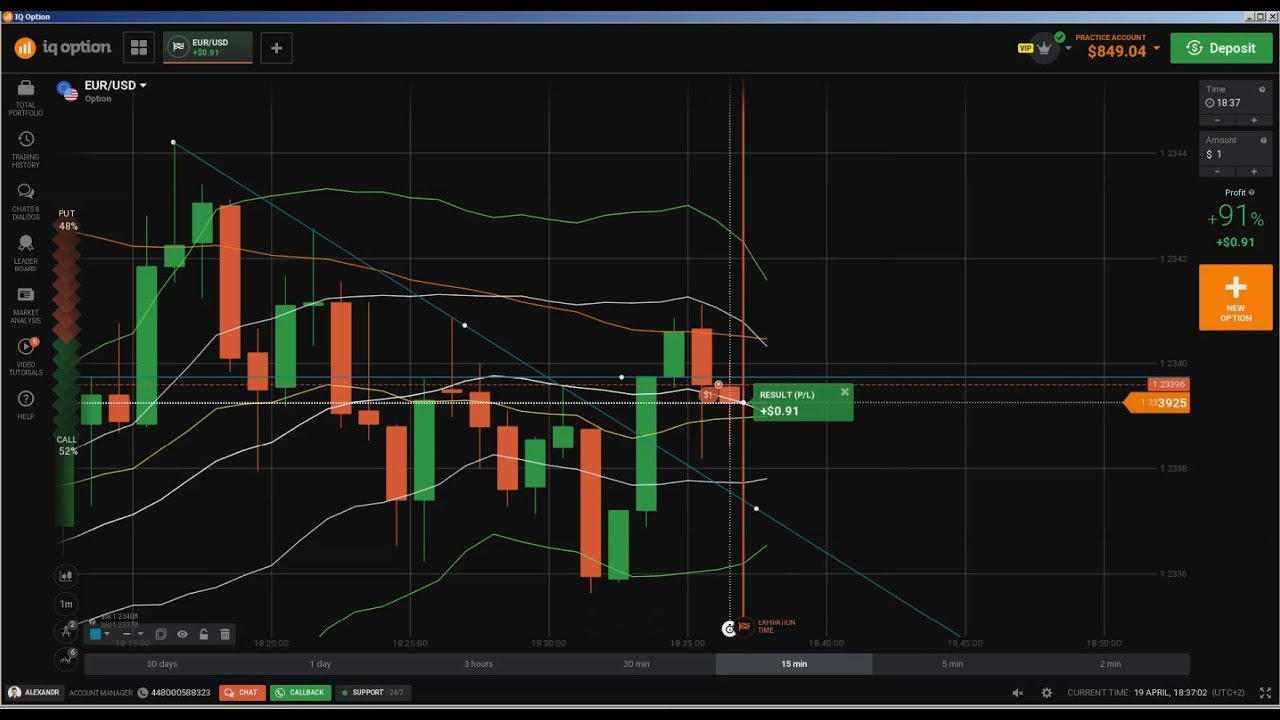Increase expiration time with plus
Viewport: 1280px width, 720px height.
point(1254,120)
